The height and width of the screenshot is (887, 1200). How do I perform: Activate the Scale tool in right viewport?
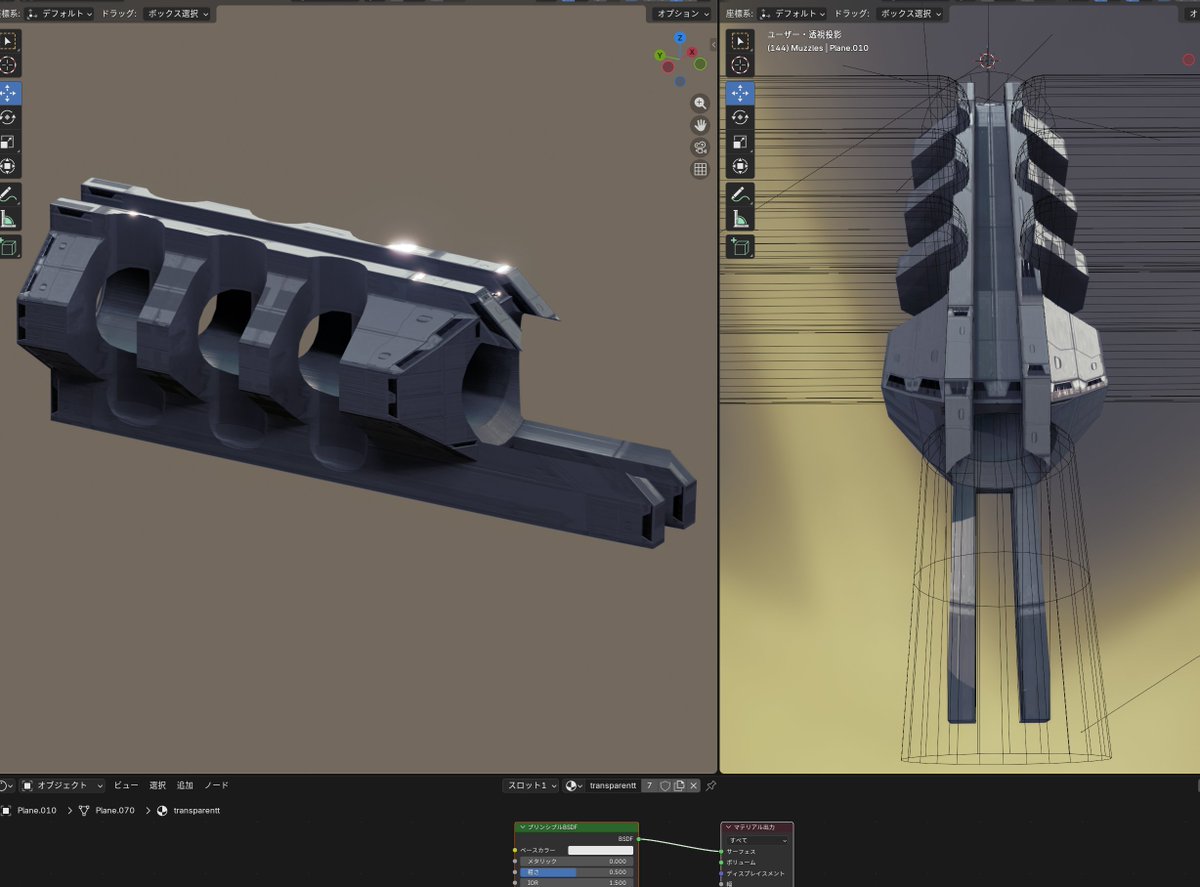(x=740, y=142)
